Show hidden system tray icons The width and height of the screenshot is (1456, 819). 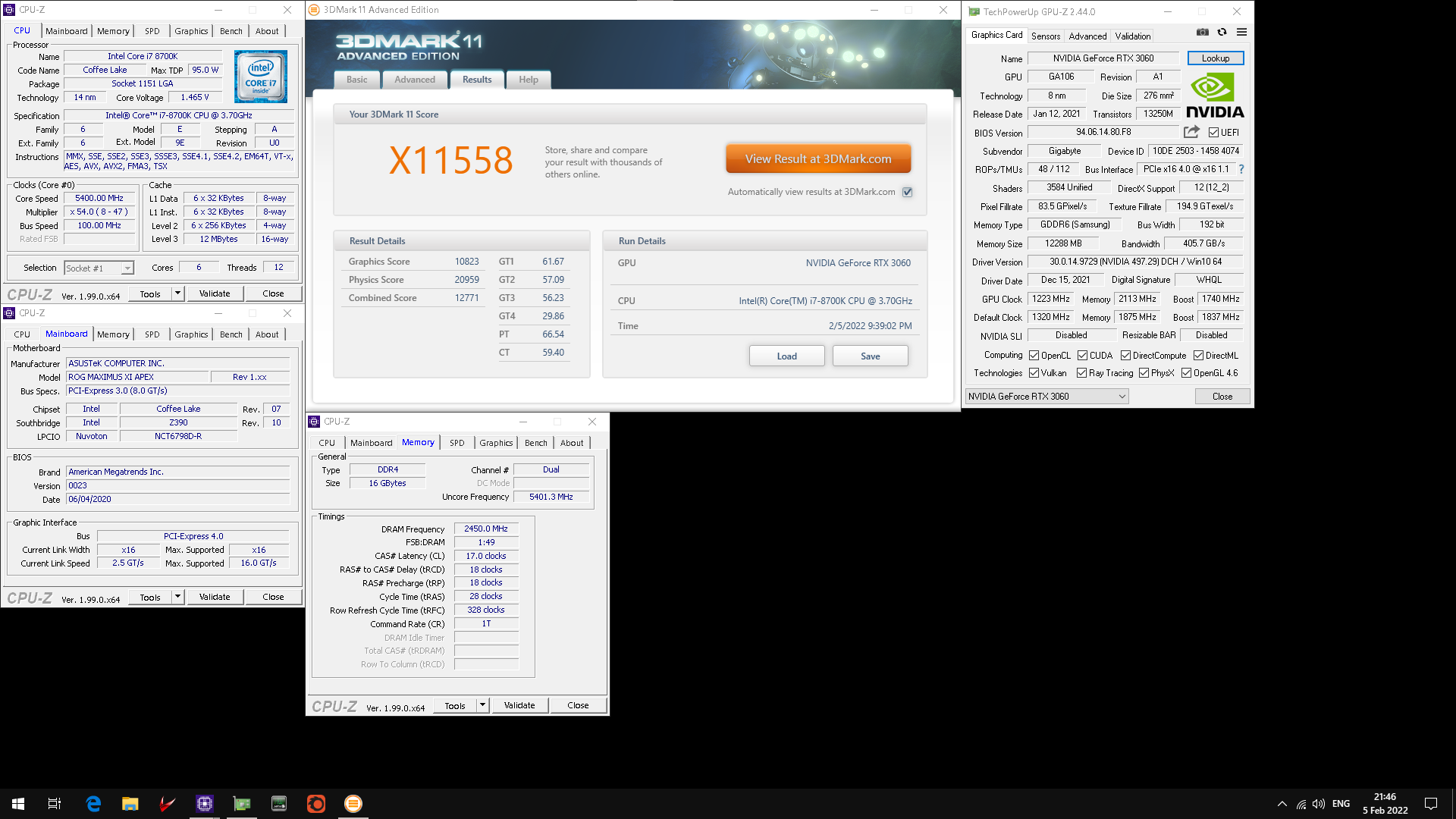click(1282, 804)
